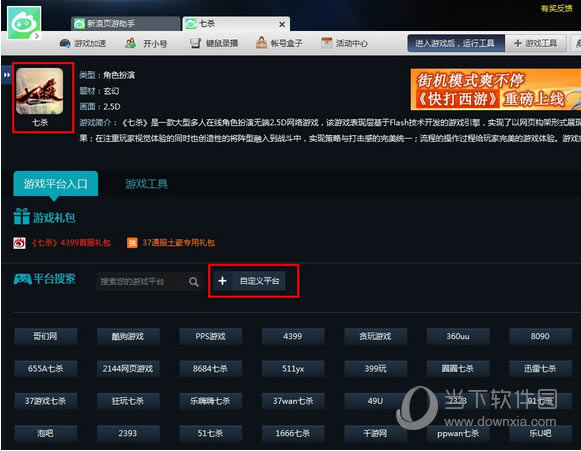The height and width of the screenshot is (451, 581).
Task: Open the 开小号 alternate account tool
Action: (146, 43)
